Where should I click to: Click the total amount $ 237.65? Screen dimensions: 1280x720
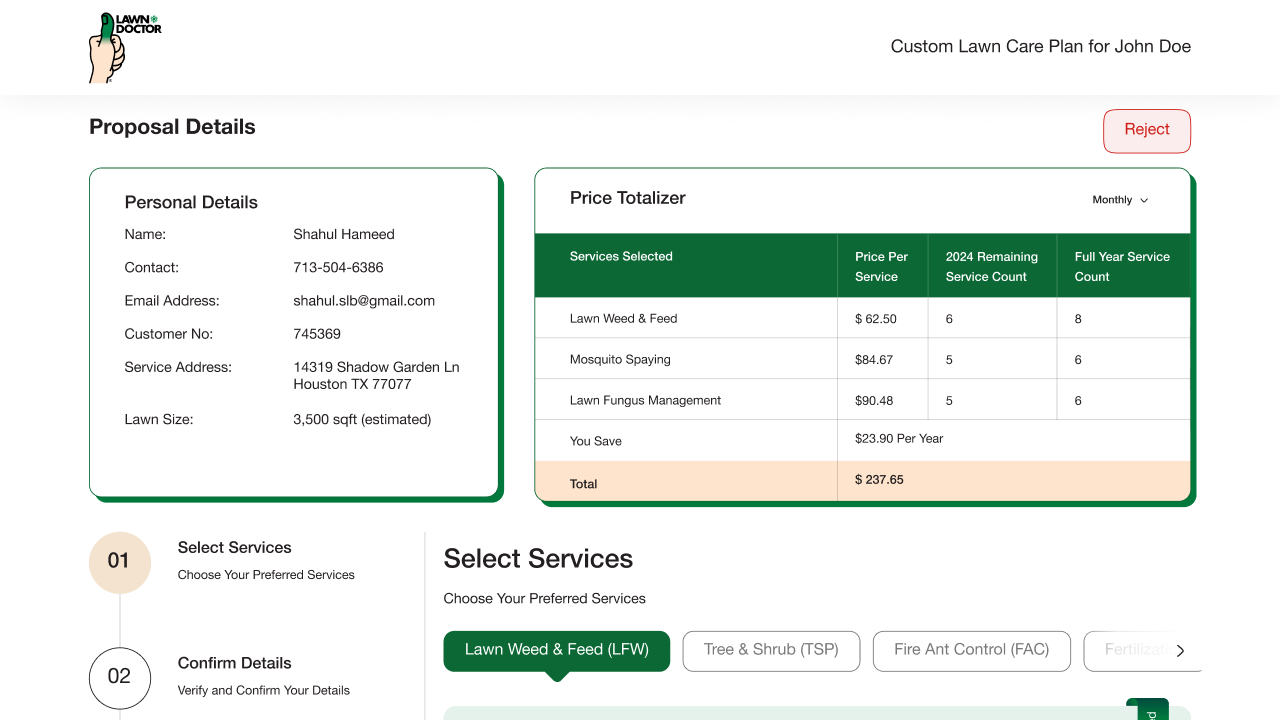click(879, 480)
